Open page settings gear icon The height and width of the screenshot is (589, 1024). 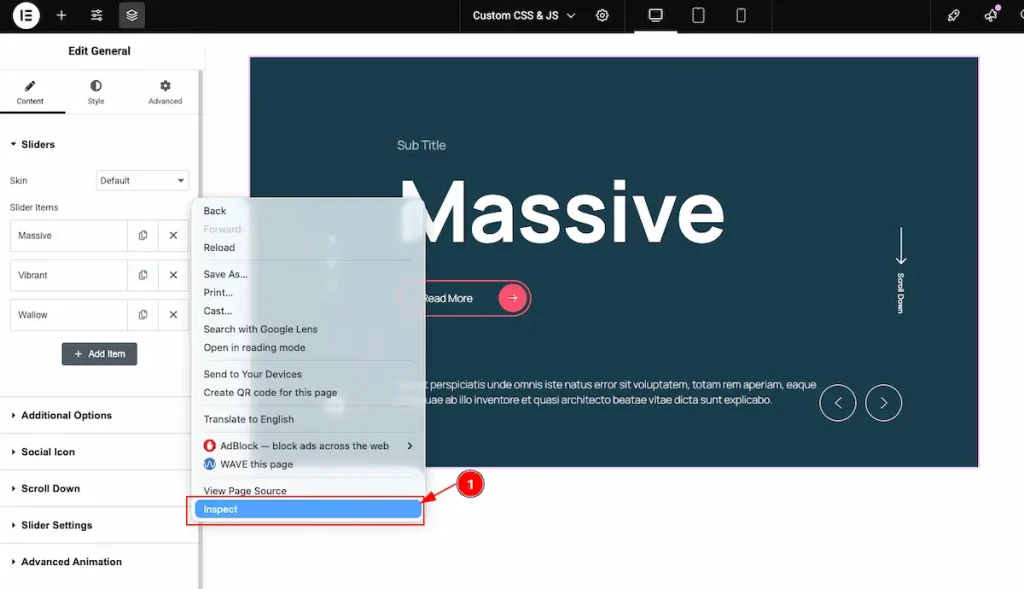(602, 16)
